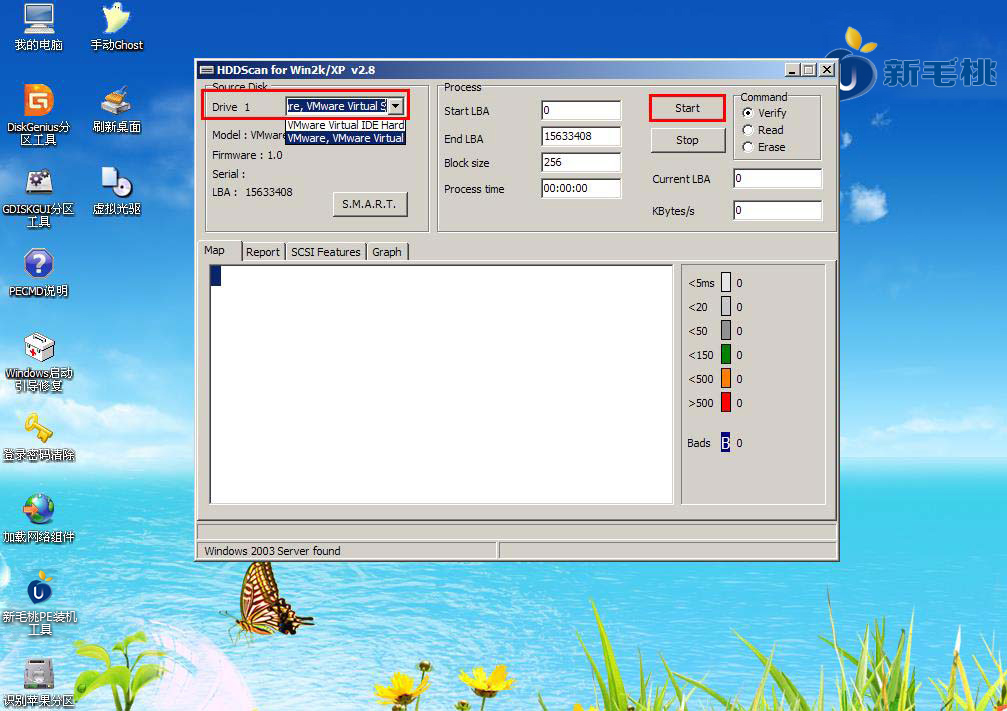Open DiskGenius分区工具 desktop shortcut
This screenshot has height=711, width=1007.
click(x=39, y=114)
